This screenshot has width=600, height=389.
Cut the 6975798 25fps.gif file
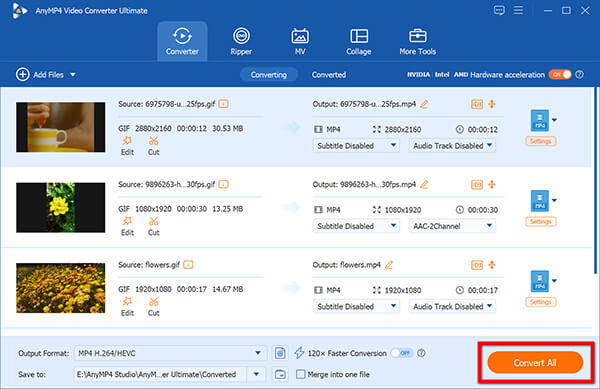click(153, 146)
